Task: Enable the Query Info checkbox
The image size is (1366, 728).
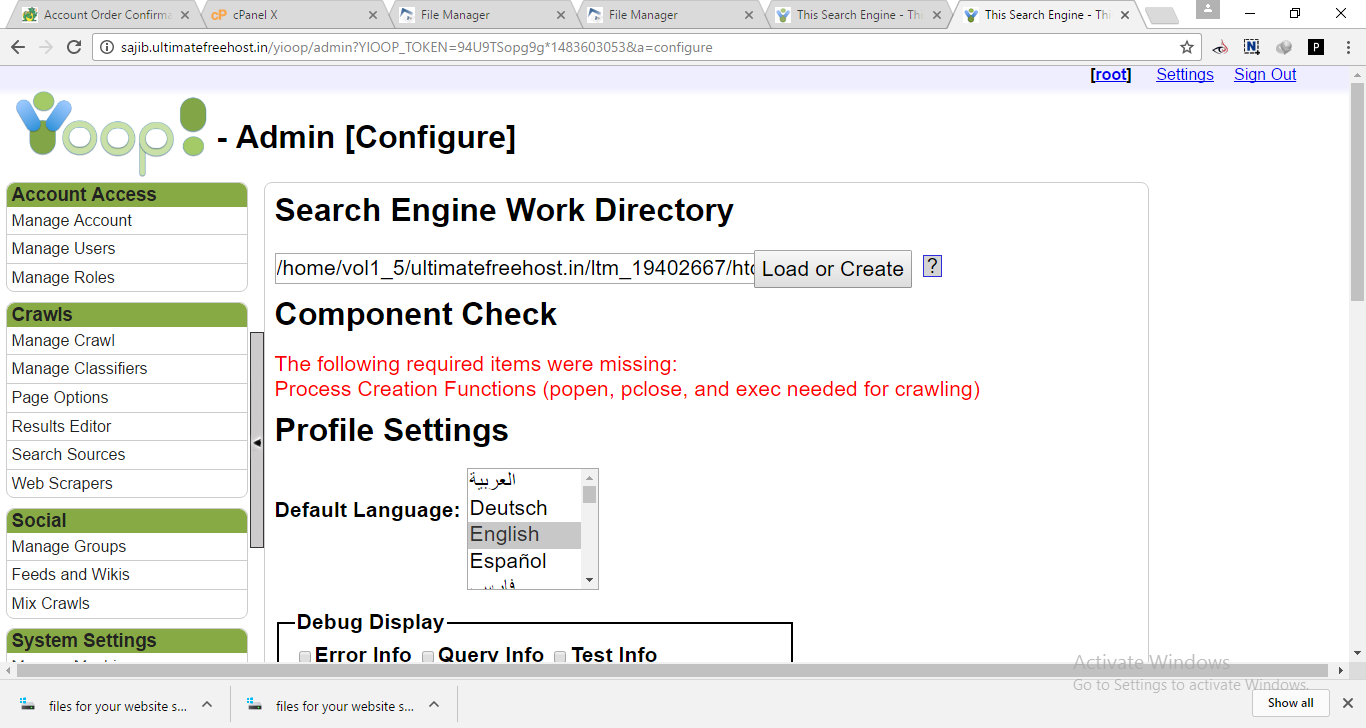Action: pyautogui.click(x=428, y=657)
